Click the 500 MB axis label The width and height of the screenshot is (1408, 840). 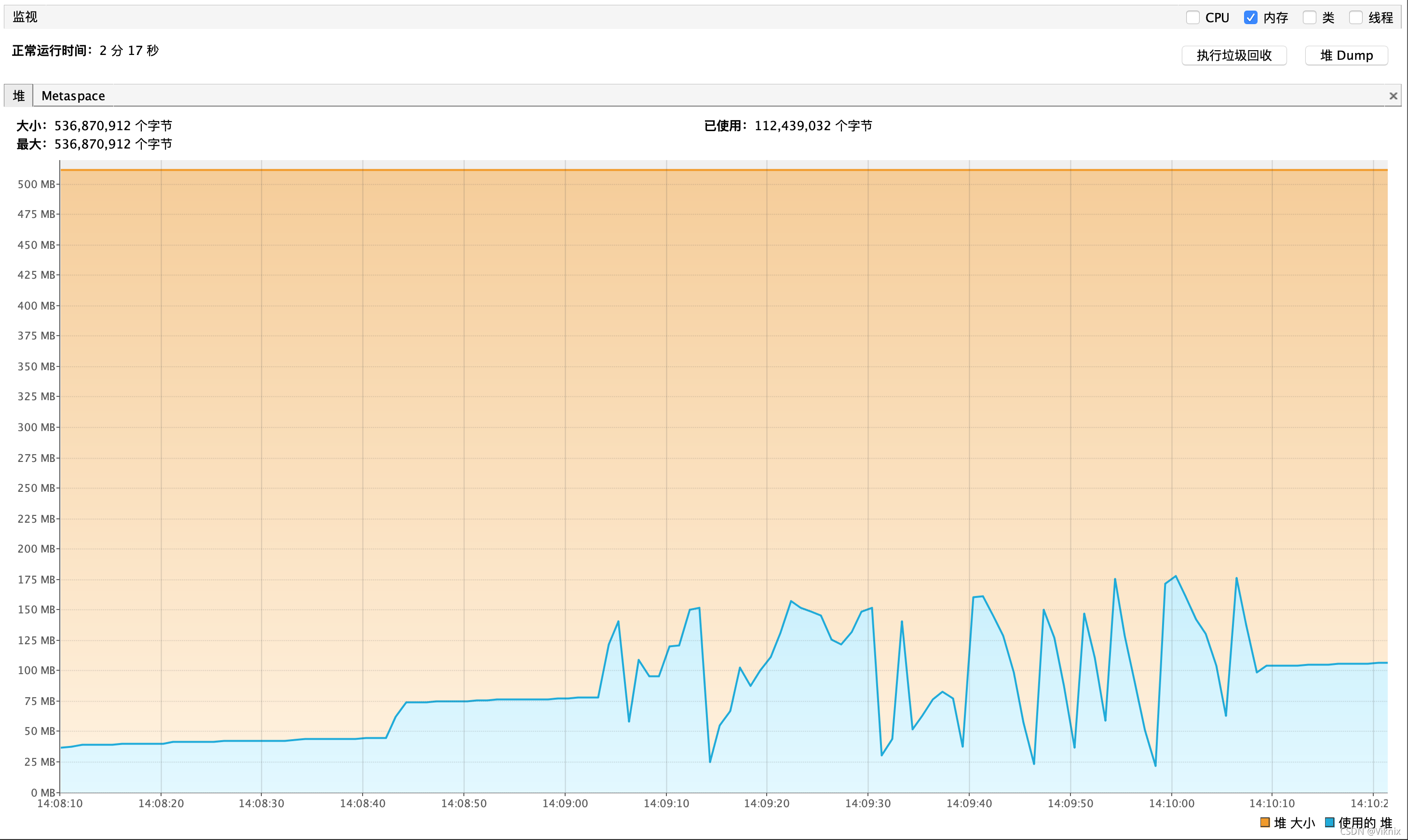[36, 185]
